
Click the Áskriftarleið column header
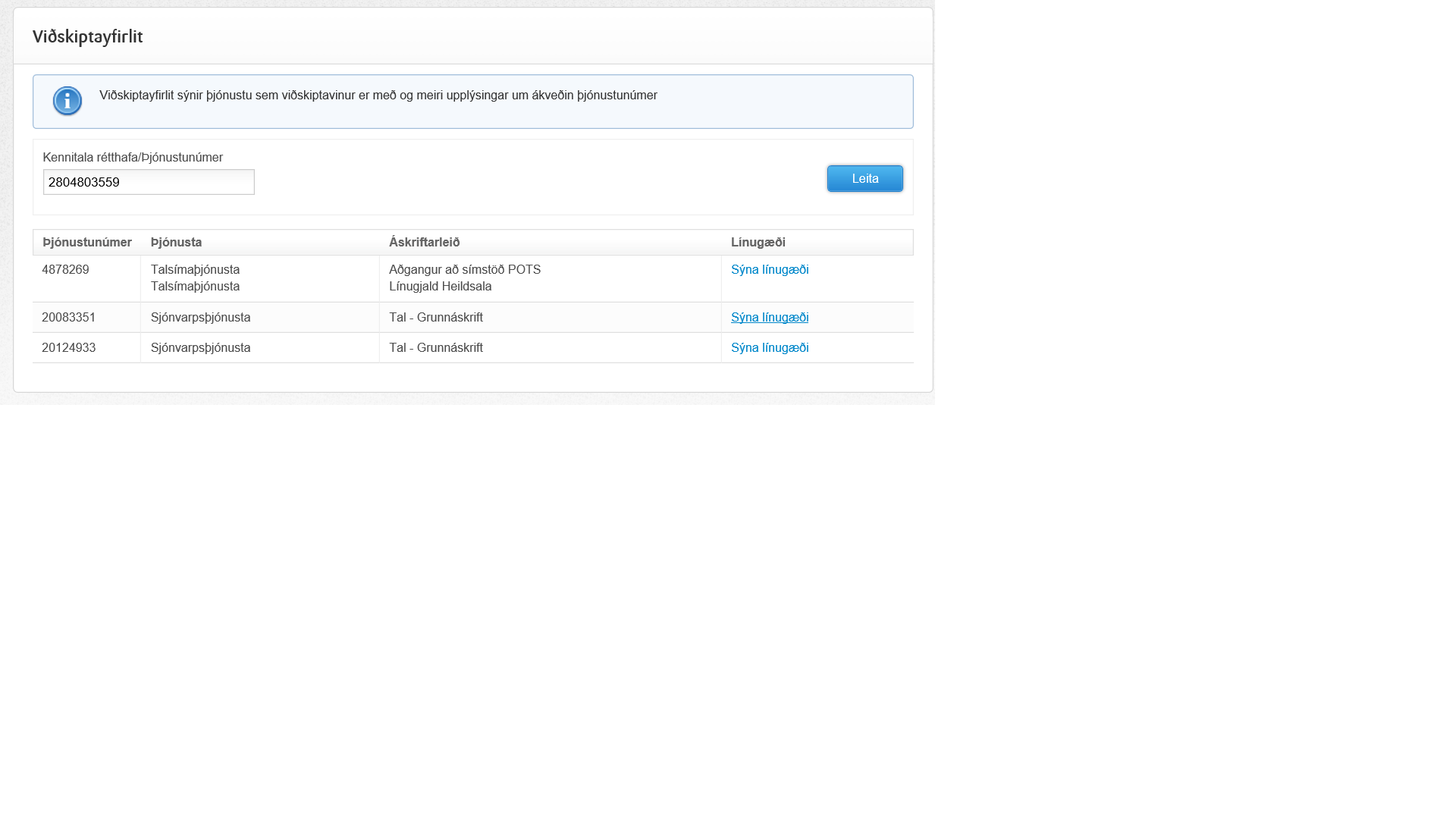(x=424, y=243)
